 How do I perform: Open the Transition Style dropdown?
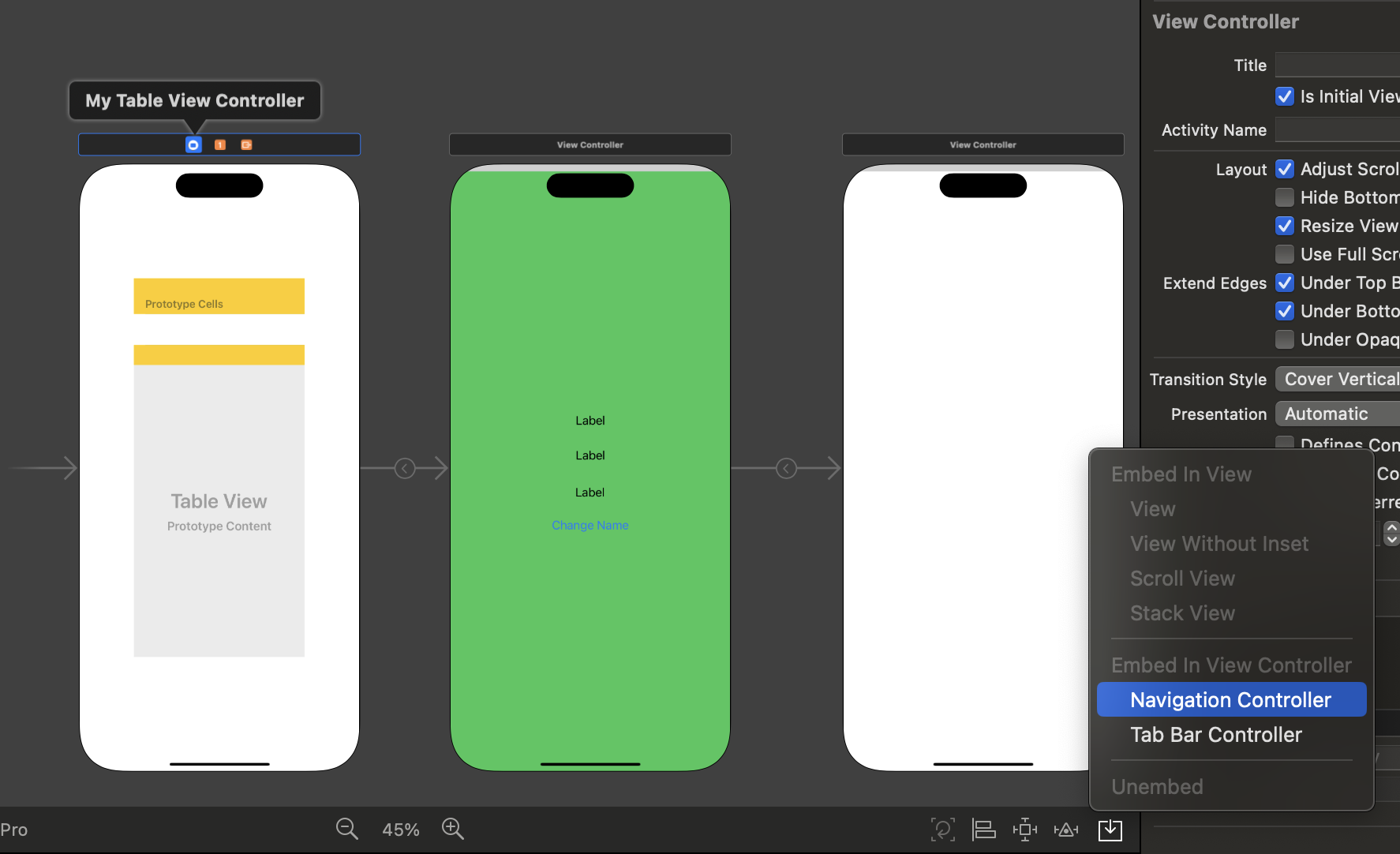point(1338,380)
